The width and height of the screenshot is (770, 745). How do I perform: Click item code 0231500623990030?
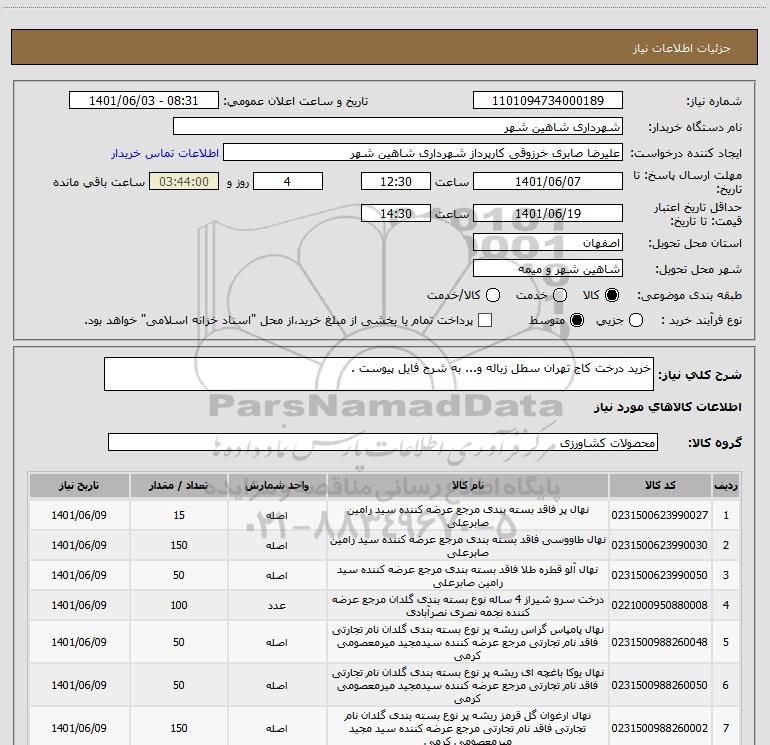coord(660,545)
